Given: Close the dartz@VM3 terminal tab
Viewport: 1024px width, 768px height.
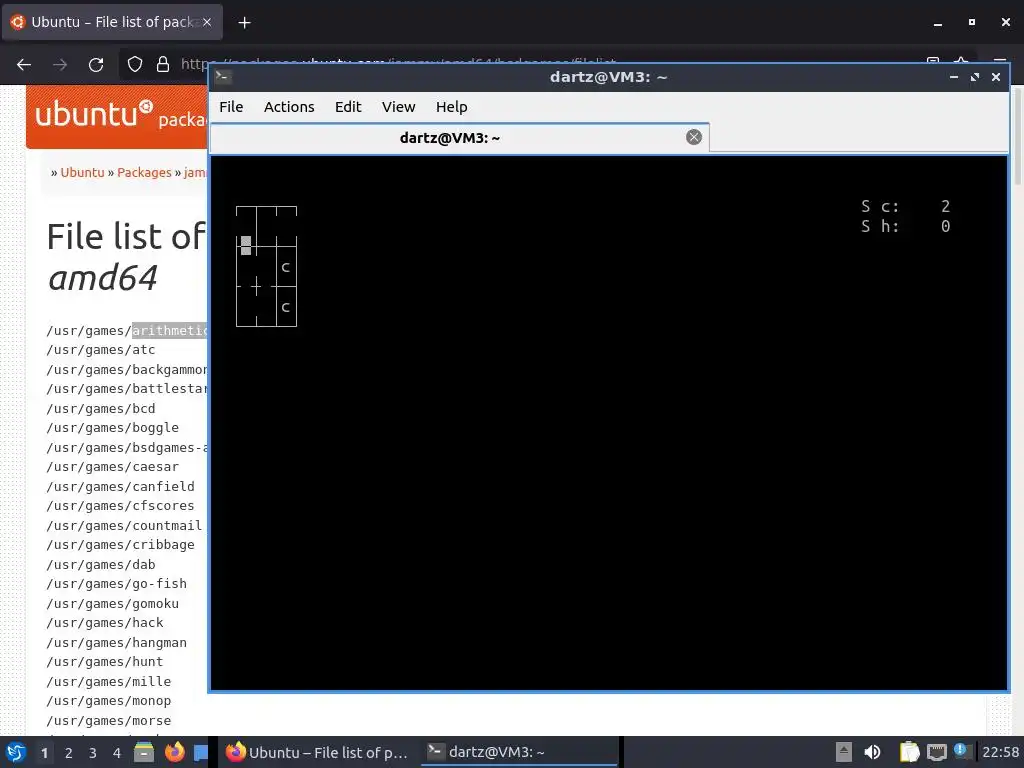Looking at the screenshot, I should (x=694, y=137).
